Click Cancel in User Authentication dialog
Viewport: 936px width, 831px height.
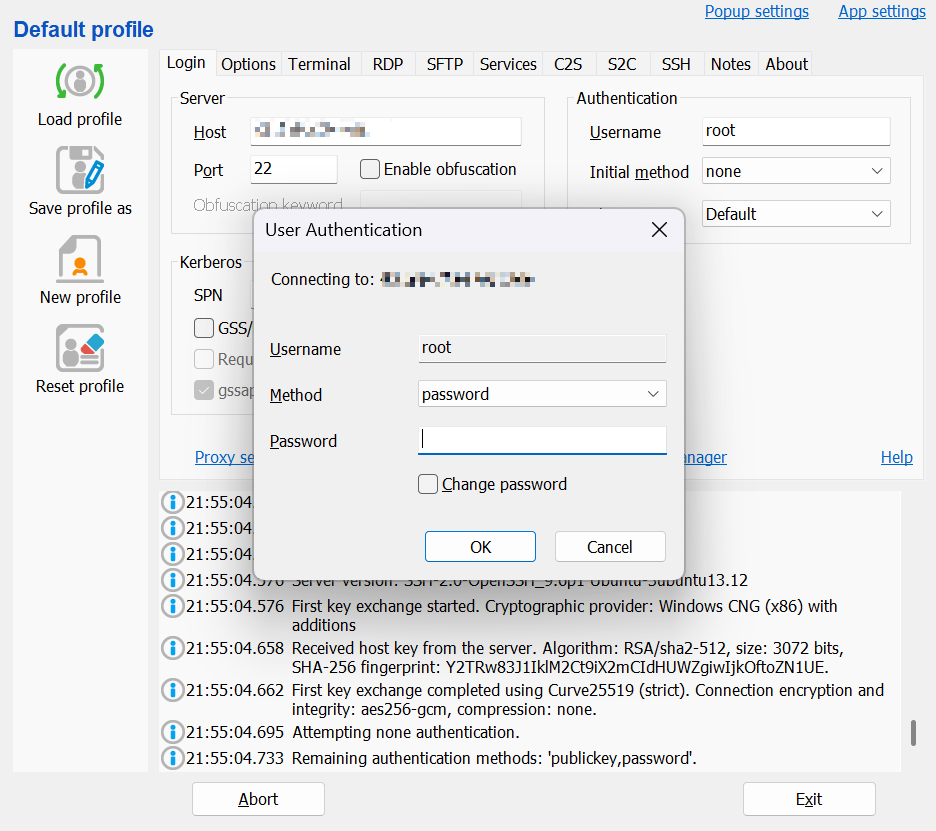coord(610,547)
